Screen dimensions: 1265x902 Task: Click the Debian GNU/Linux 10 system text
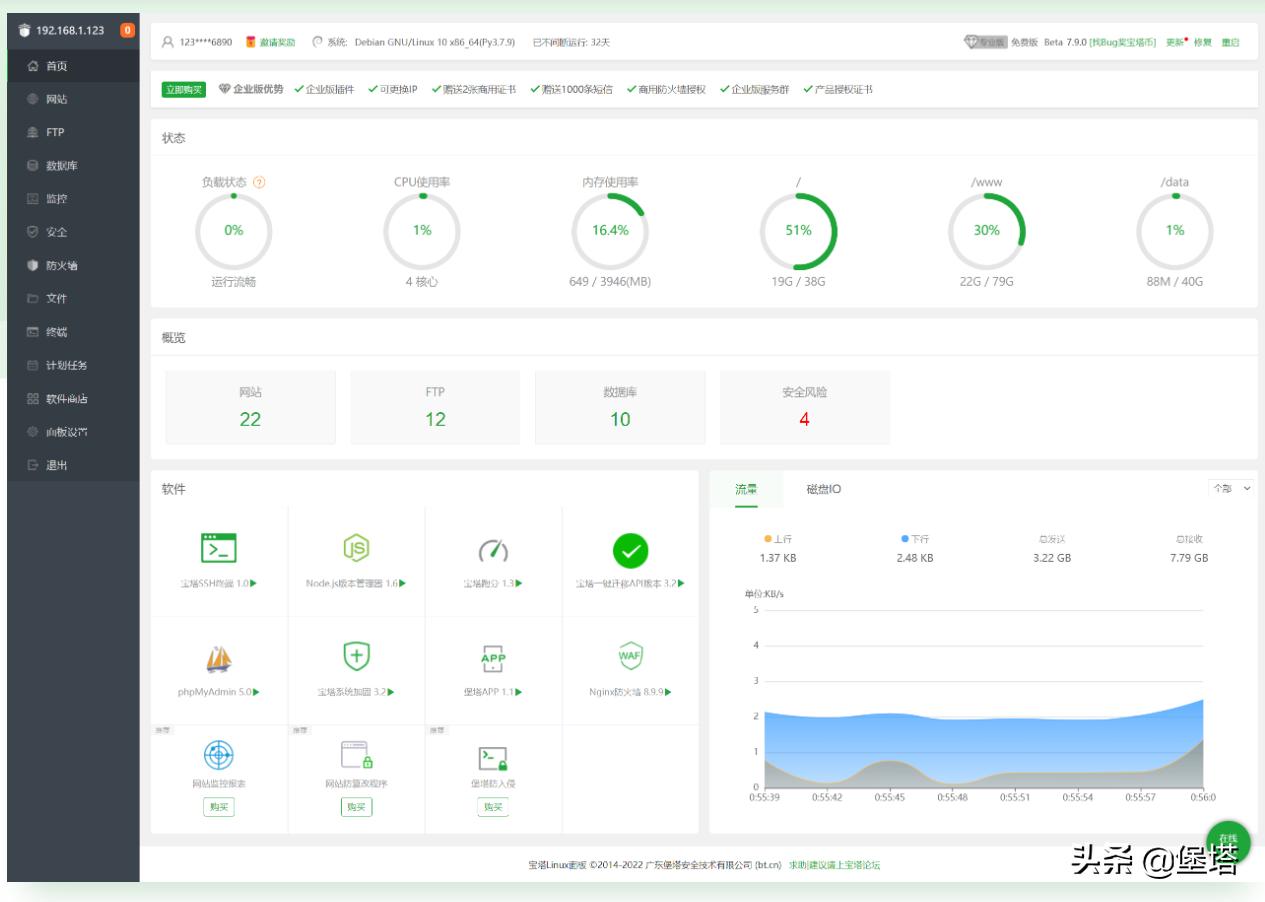(x=435, y=42)
